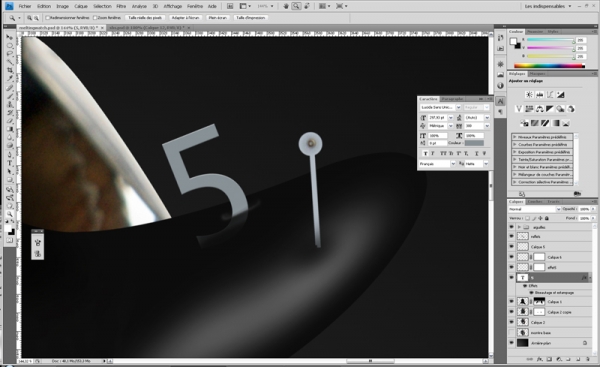Click the zoom-in magnifier in options bar
This screenshot has height=367, width=600.
(29, 18)
